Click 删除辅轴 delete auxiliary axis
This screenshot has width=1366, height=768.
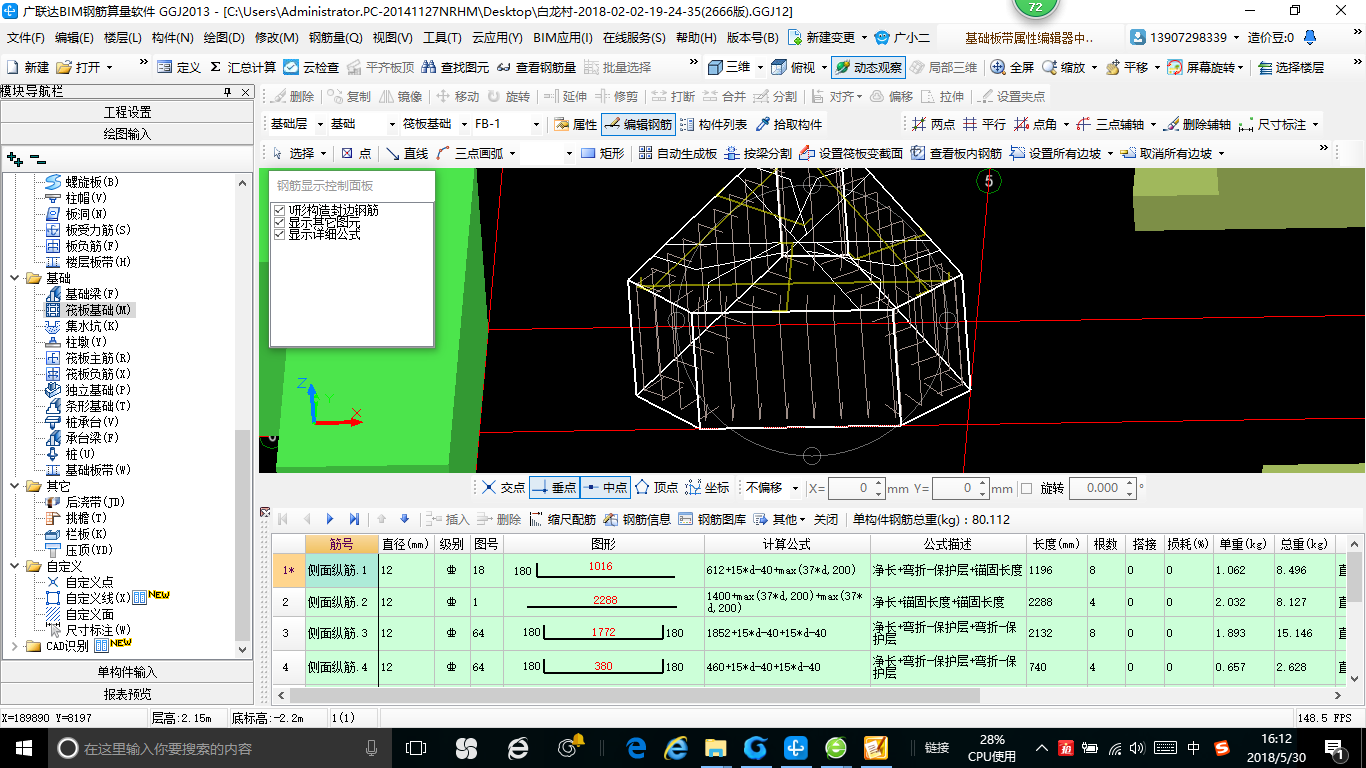pyautogui.click(x=1197, y=125)
